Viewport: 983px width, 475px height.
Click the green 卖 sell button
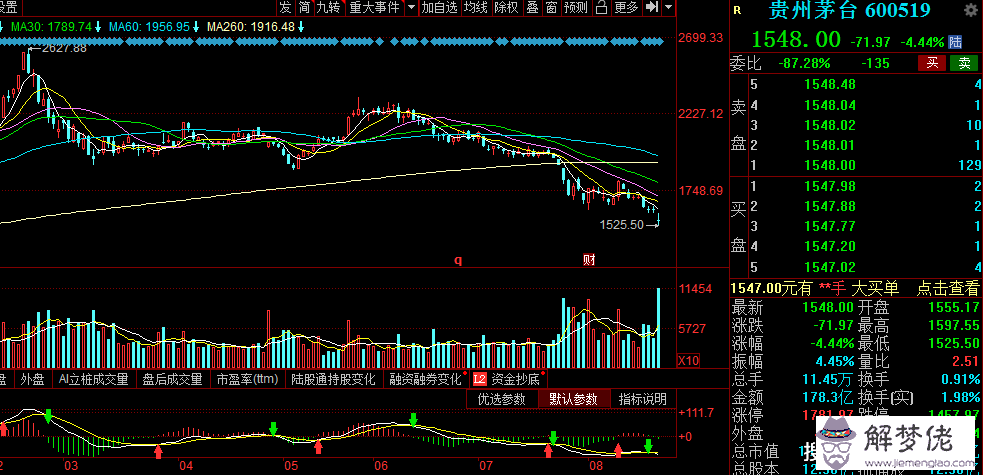tap(964, 63)
